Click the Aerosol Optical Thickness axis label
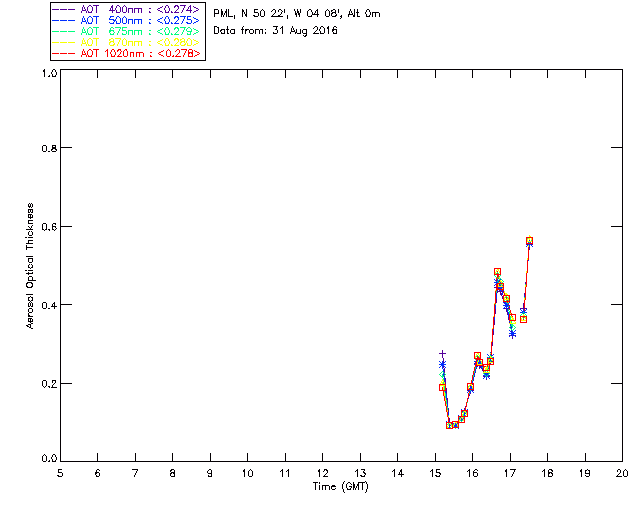The height and width of the screenshot is (512, 640). pyautogui.click(x=30, y=266)
